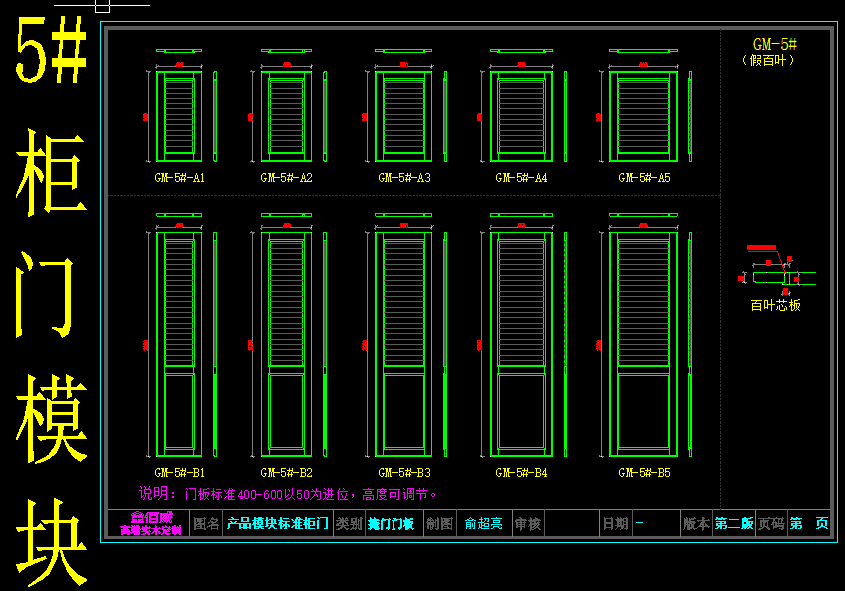The height and width of the screenshot is (591, 845).
Task: Select the 百叶芯板 section detail drawing
Action: pos(780,277)
